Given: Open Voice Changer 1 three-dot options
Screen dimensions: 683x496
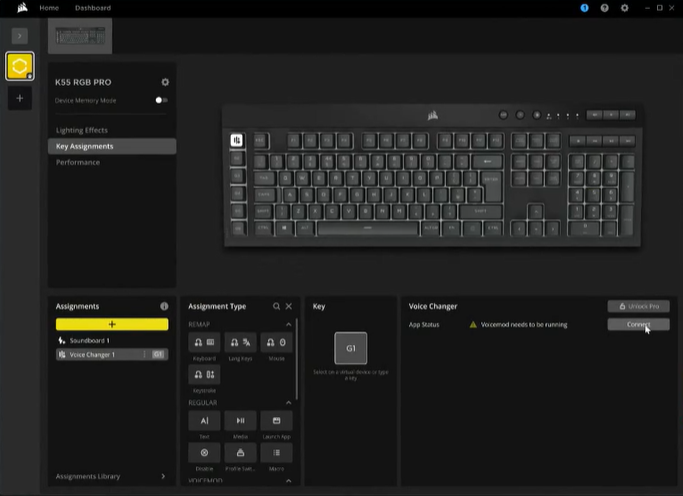Looking at the screenshot, I should 145,354.
